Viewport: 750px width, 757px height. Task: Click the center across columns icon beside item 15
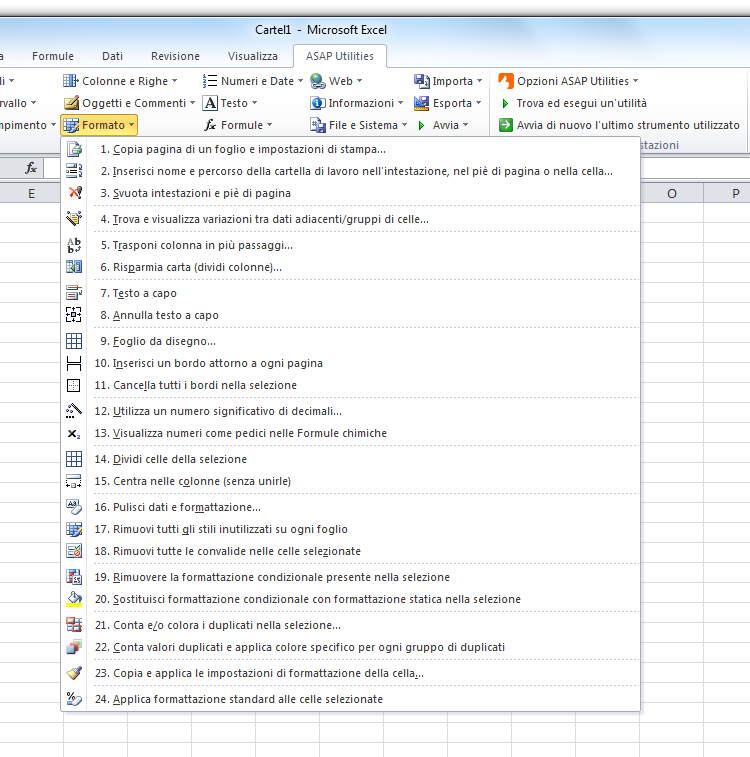tap(74, 481)
